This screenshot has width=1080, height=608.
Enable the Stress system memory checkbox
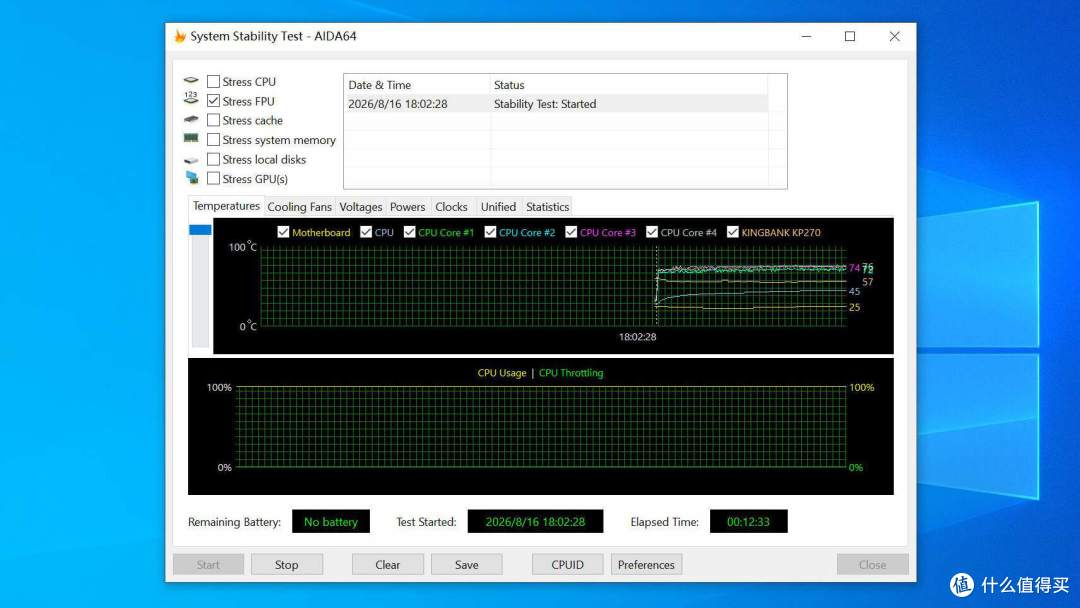pos(214,140)
